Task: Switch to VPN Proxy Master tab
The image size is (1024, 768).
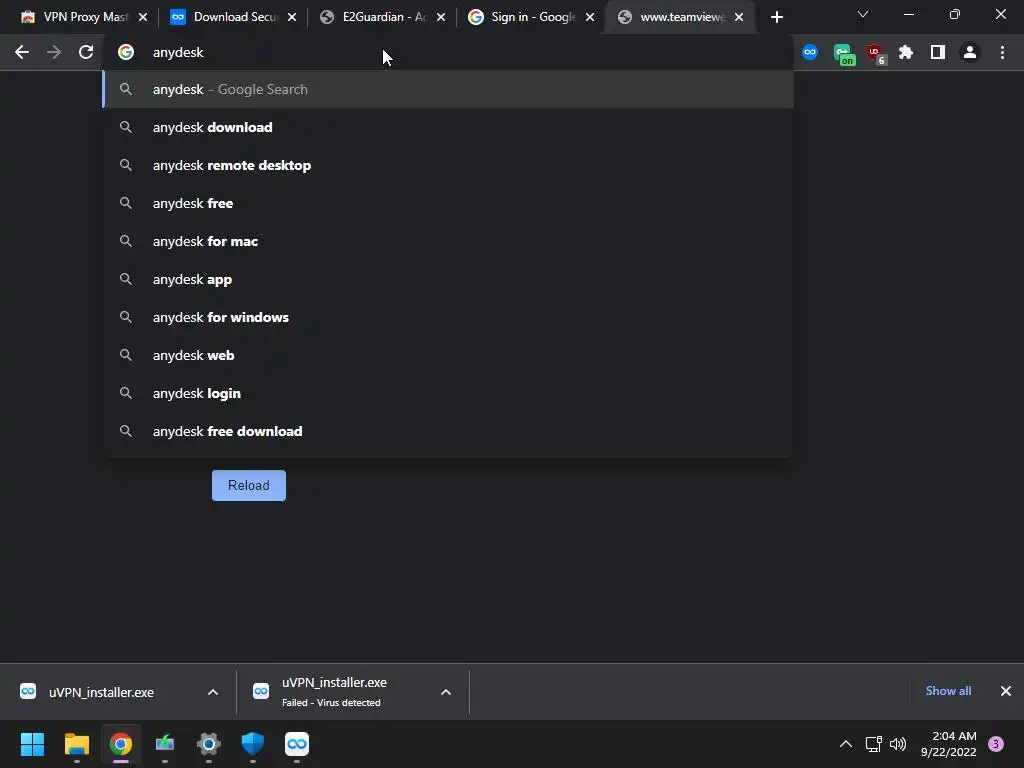Action: coord(84,17)
